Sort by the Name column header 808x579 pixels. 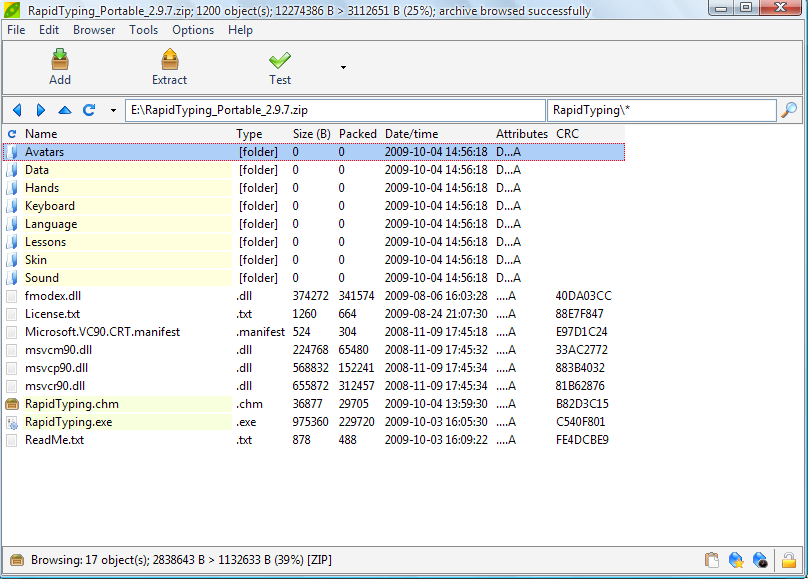click(41, 134)
